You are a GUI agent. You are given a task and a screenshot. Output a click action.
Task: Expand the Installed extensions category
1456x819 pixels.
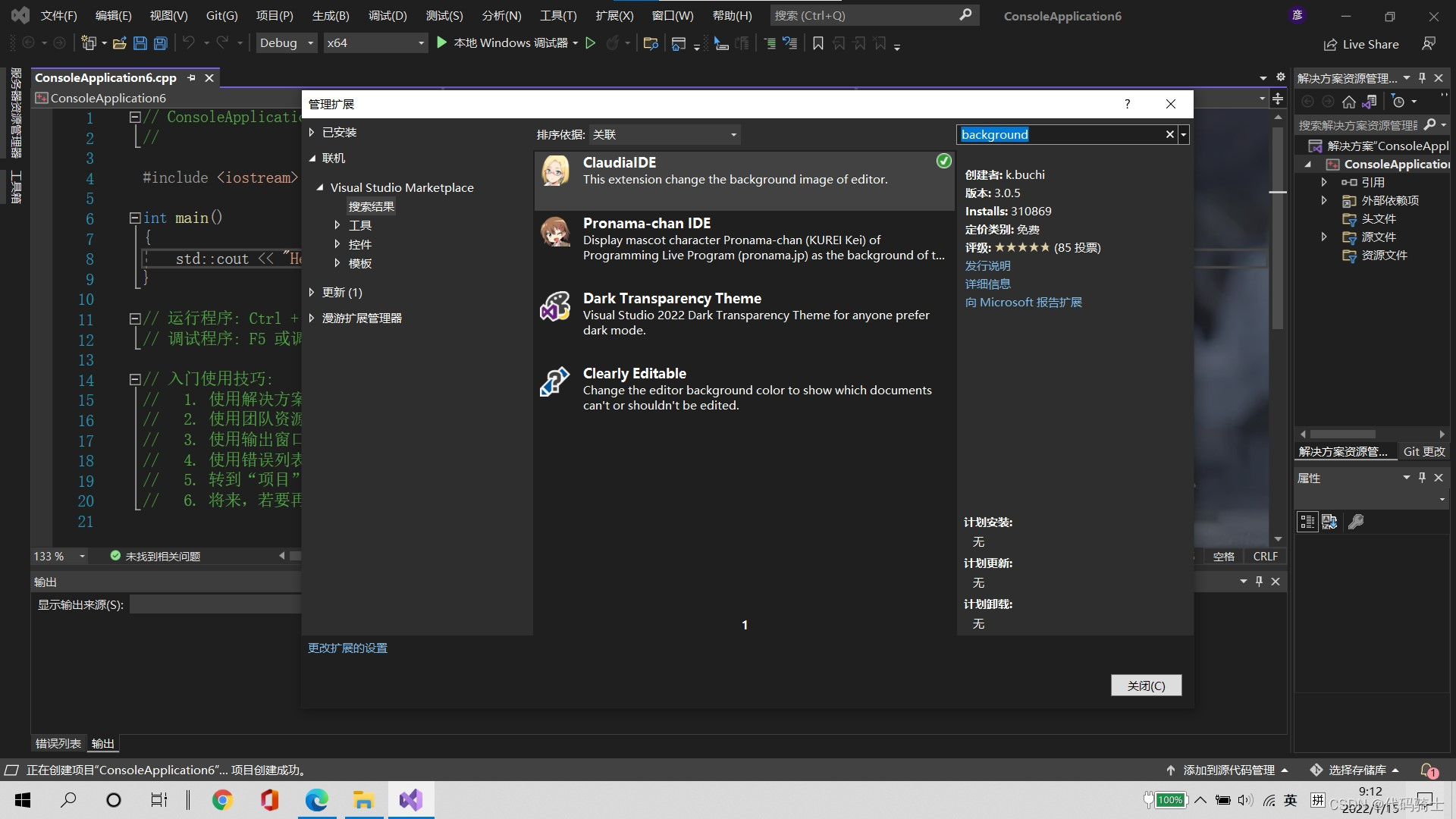pos(312,133)
